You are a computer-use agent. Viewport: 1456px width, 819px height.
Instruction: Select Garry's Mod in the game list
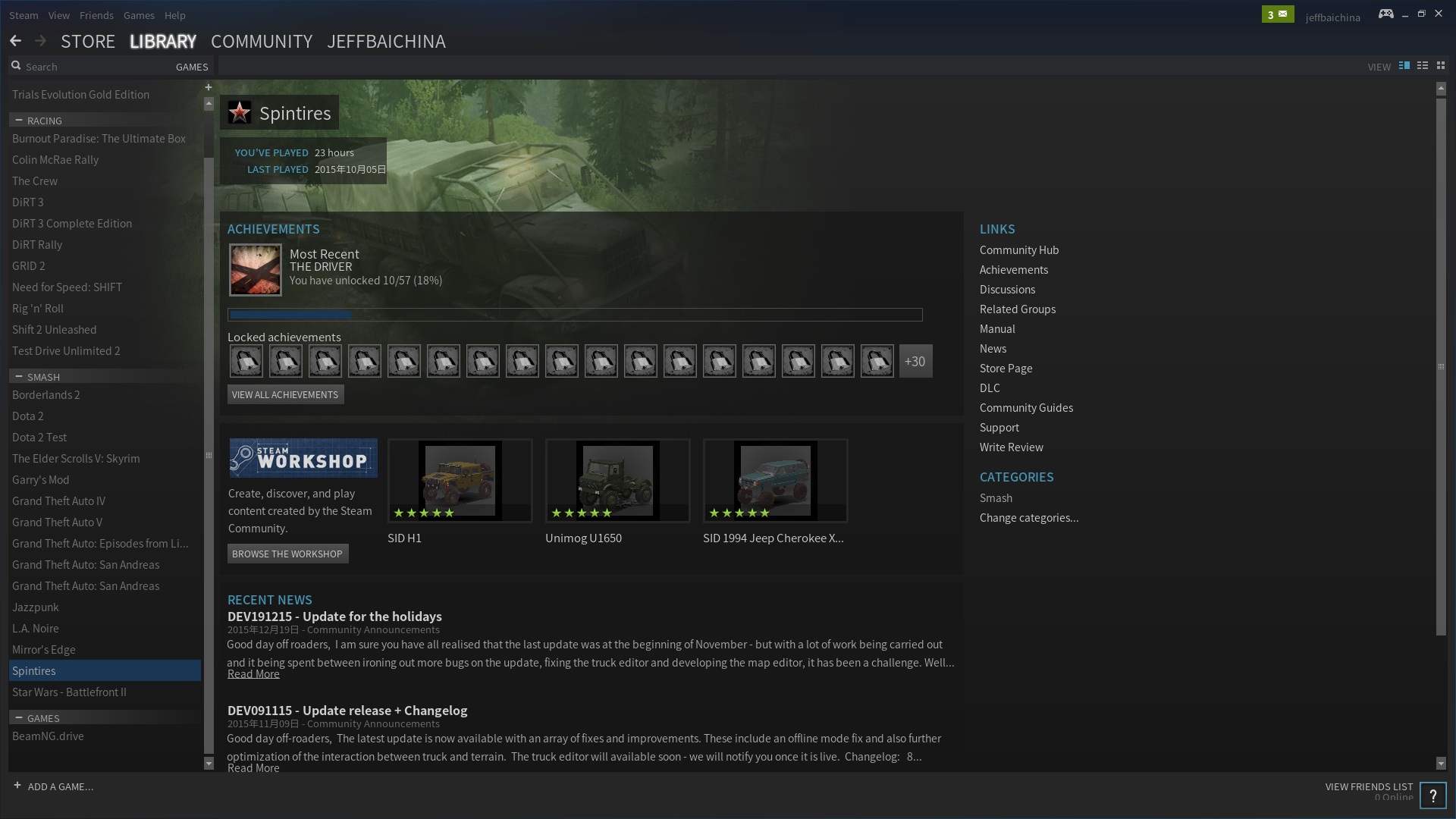(105, 479)
